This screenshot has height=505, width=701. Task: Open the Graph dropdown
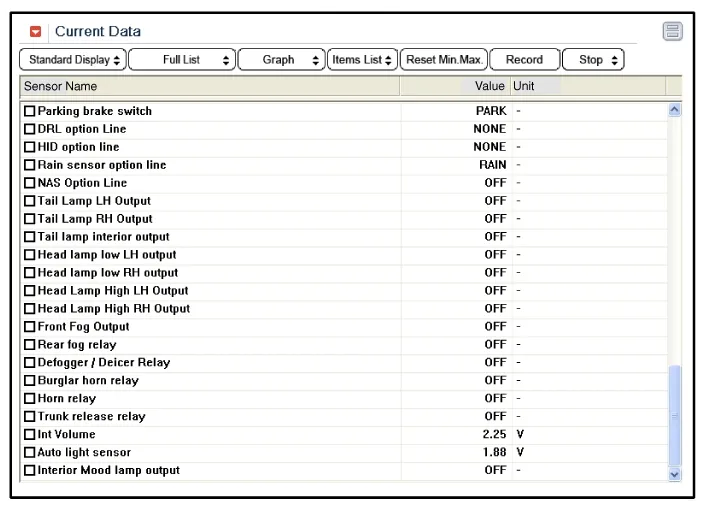(x=282, y=60)
